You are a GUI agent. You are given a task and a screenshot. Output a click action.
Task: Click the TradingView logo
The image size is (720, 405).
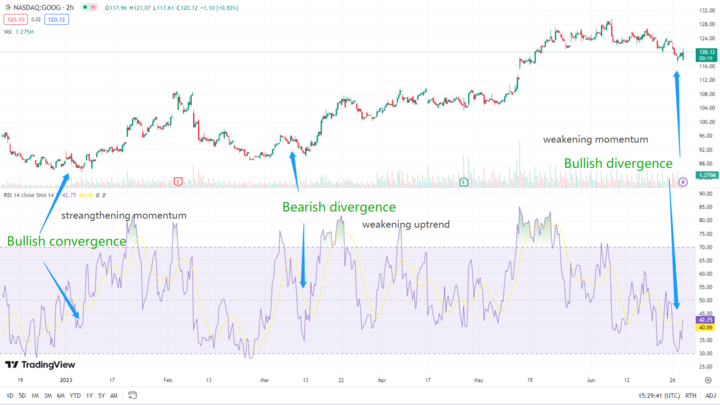pyautogui.click(x=40, y=365)
